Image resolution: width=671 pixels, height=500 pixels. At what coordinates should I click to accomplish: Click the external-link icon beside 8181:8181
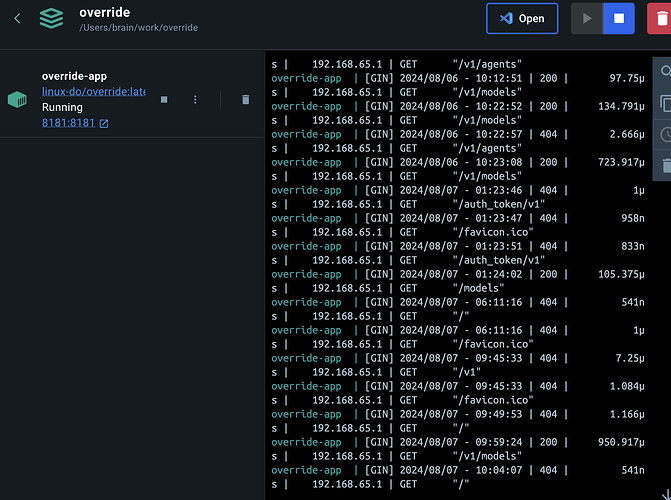pyautogui.click(x=104, y=123)
